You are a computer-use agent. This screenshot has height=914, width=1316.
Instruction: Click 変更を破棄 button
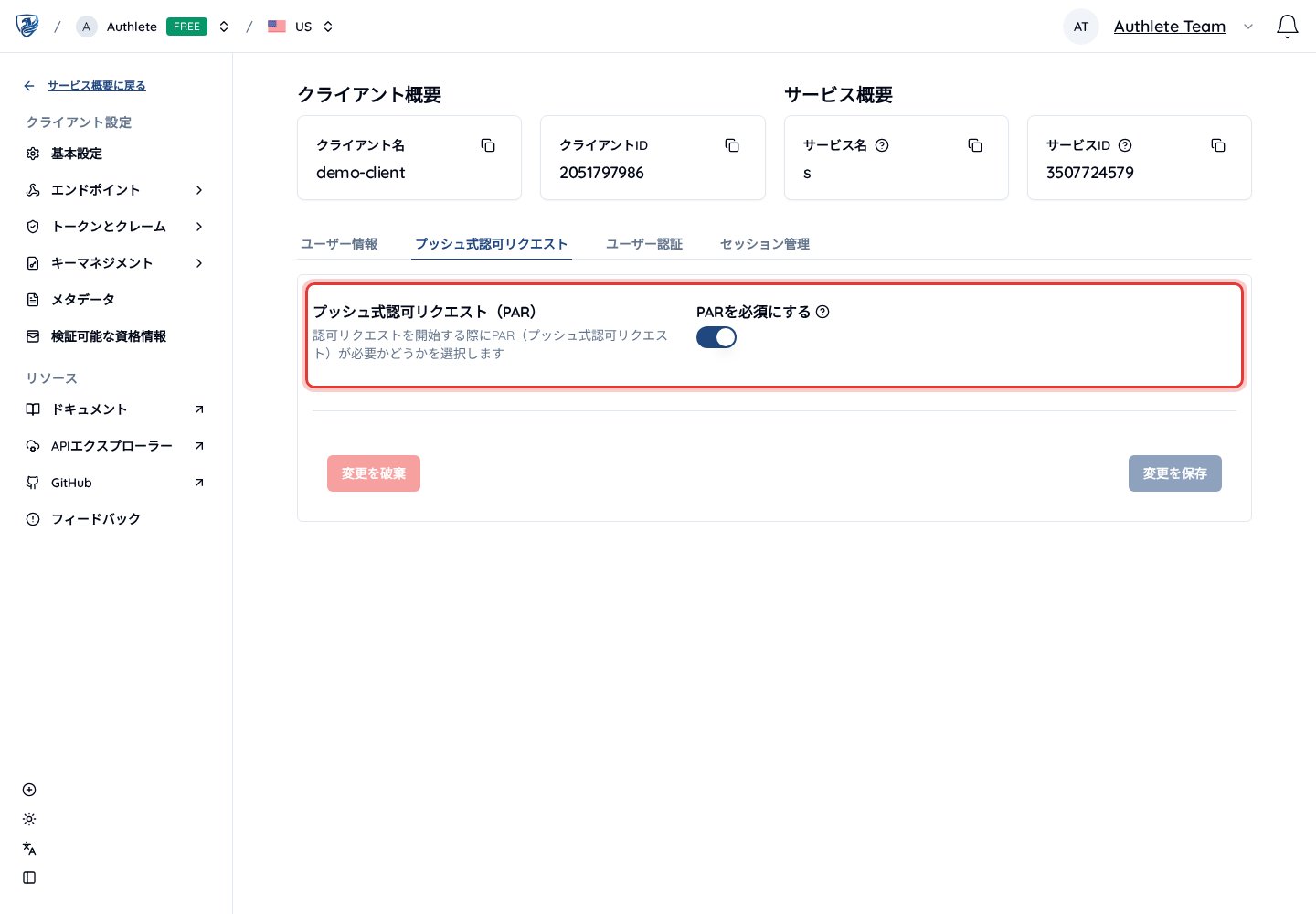click(x=374, y=473)
